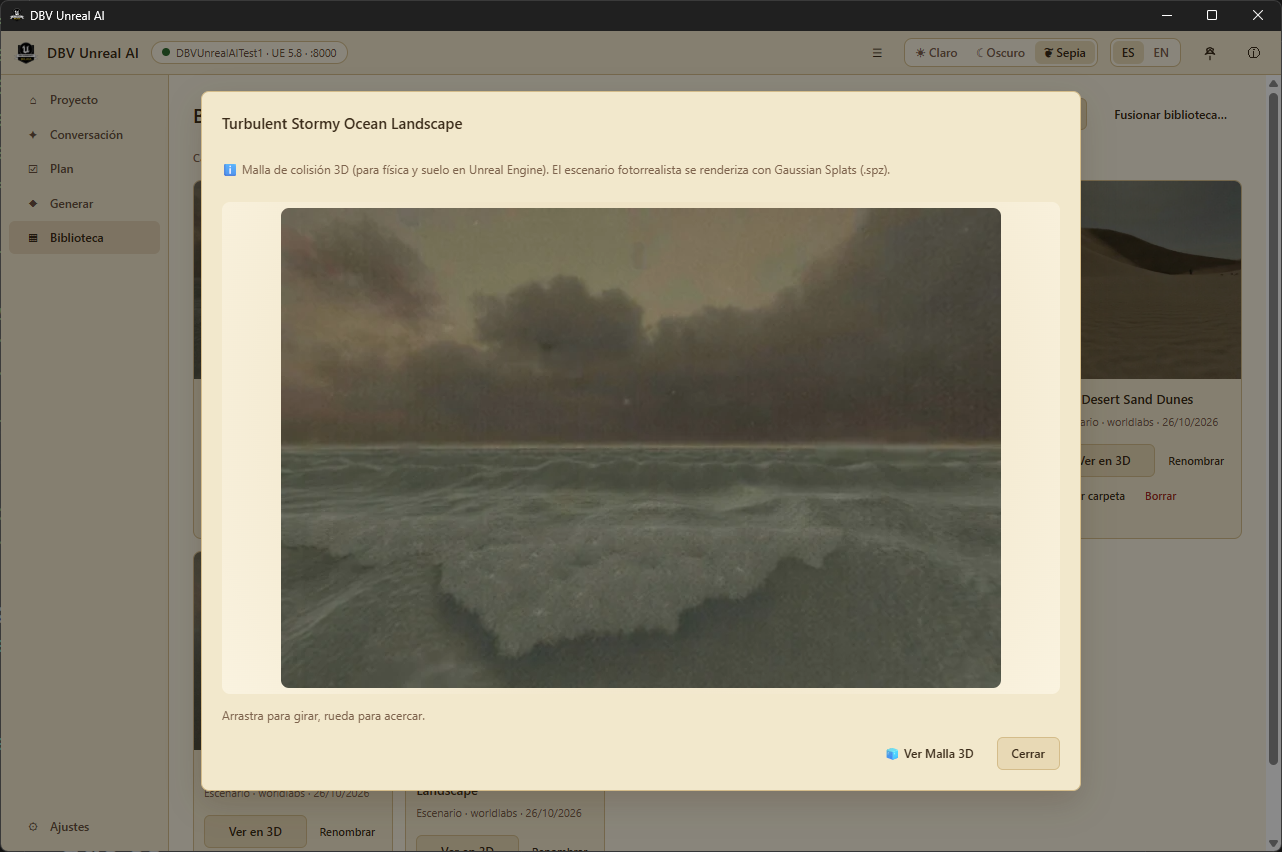Click the lamp-shaped icon beside the EN option

(x=1210, y=53)
